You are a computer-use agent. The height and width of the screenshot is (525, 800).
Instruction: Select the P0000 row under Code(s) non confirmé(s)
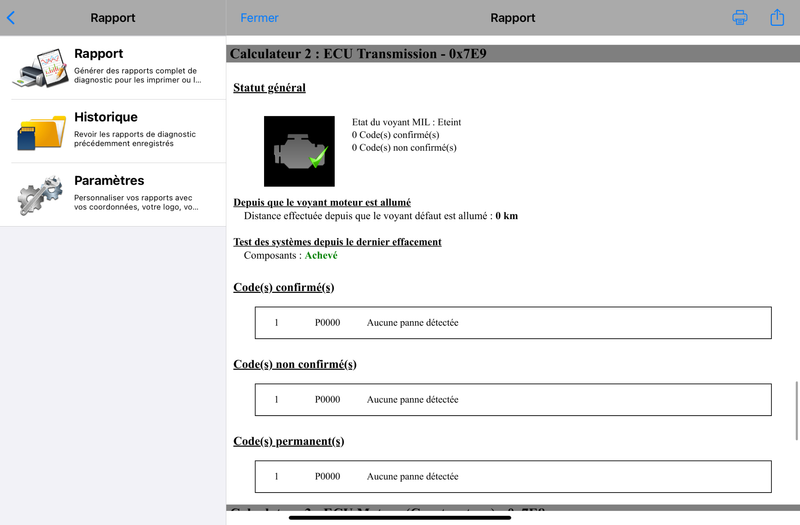pos(513,399)
